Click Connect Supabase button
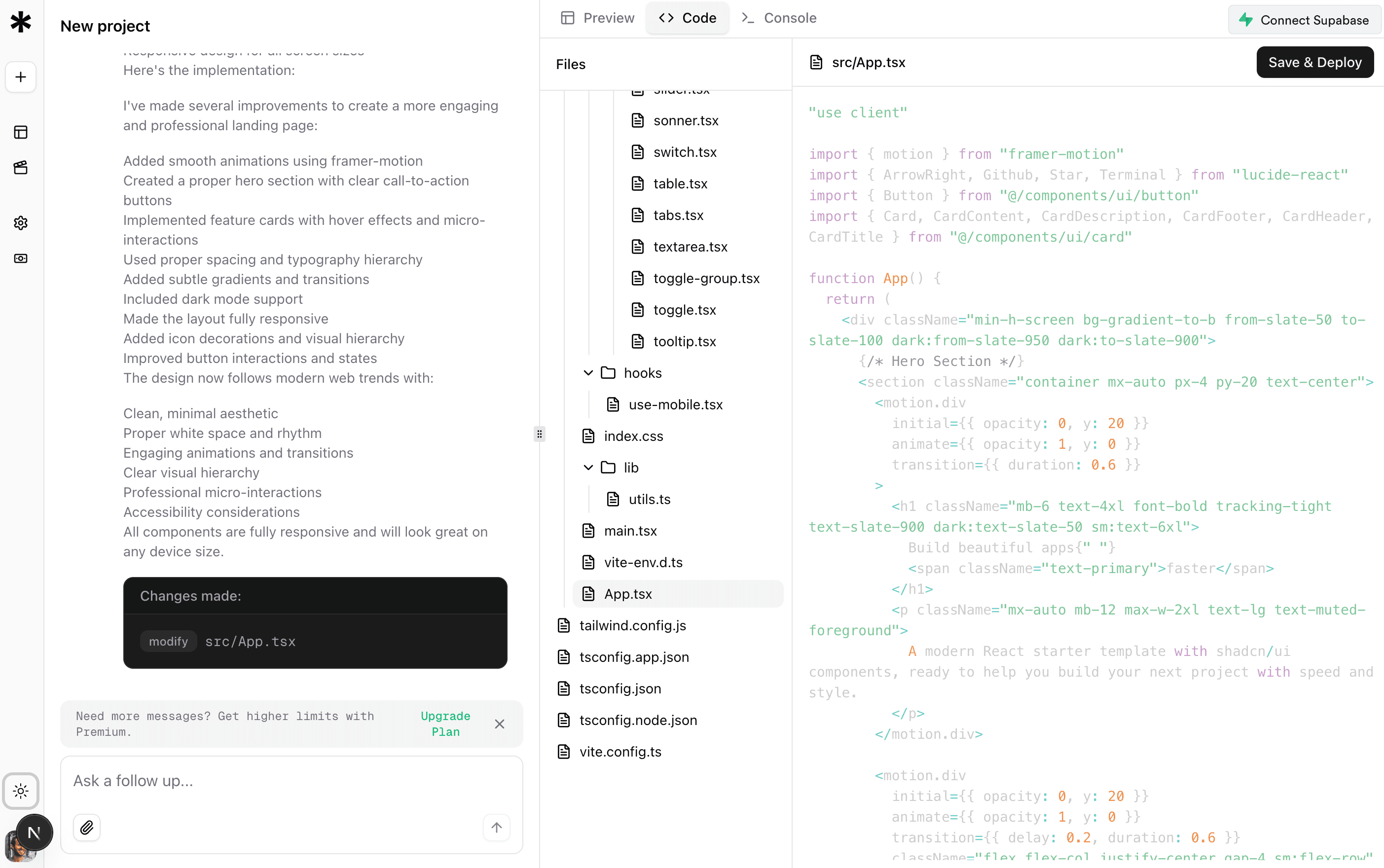 coord(1304,20)
